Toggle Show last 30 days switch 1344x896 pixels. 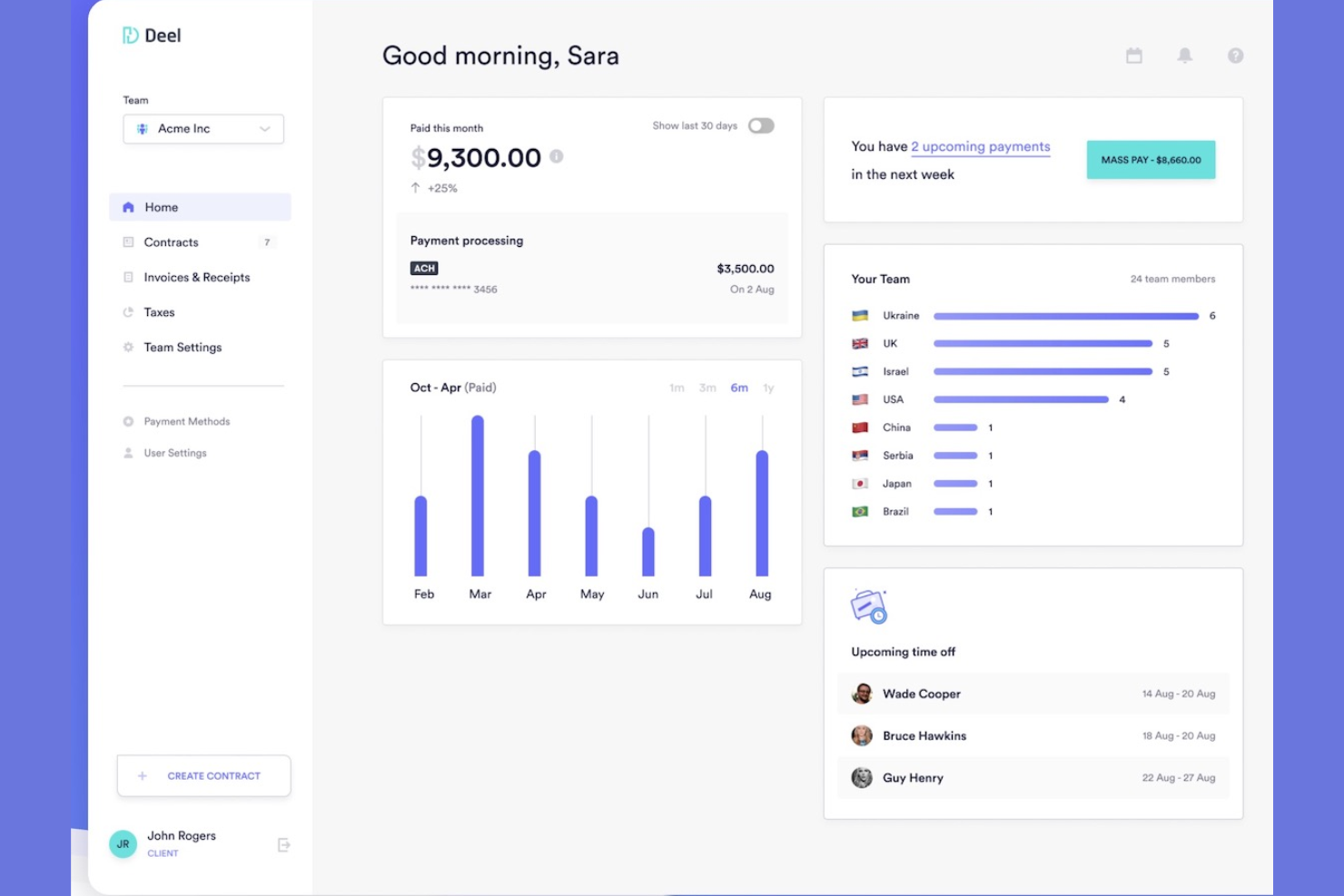(761, 125)
